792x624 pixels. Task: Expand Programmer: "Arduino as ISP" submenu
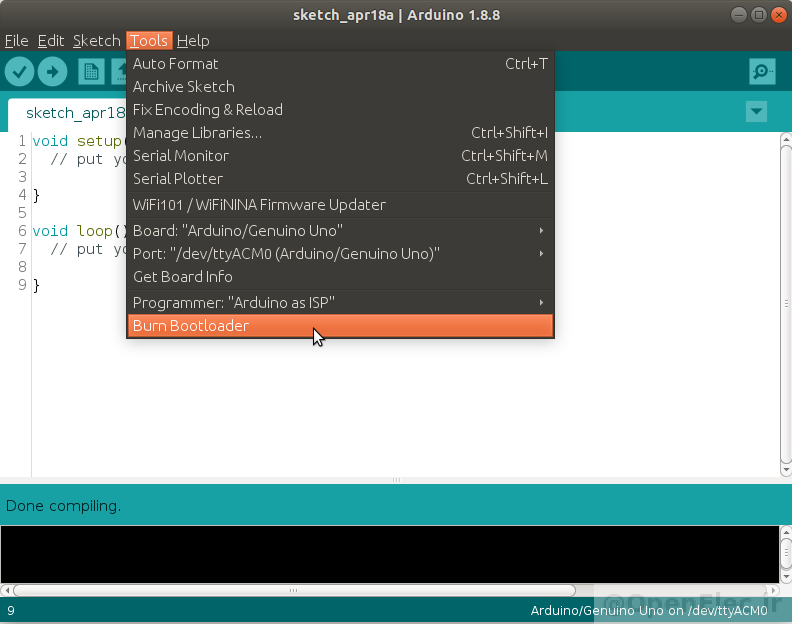pos(340,303)
